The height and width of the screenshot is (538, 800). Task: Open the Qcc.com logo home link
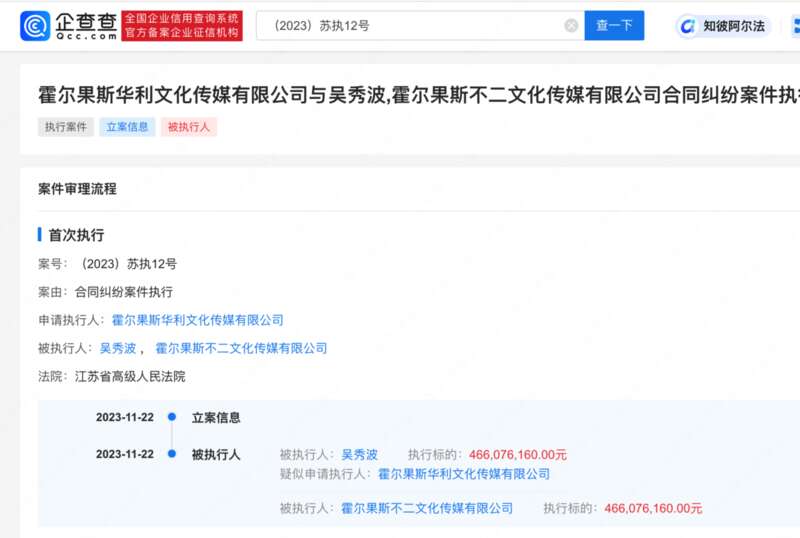[x=68, y=26]
